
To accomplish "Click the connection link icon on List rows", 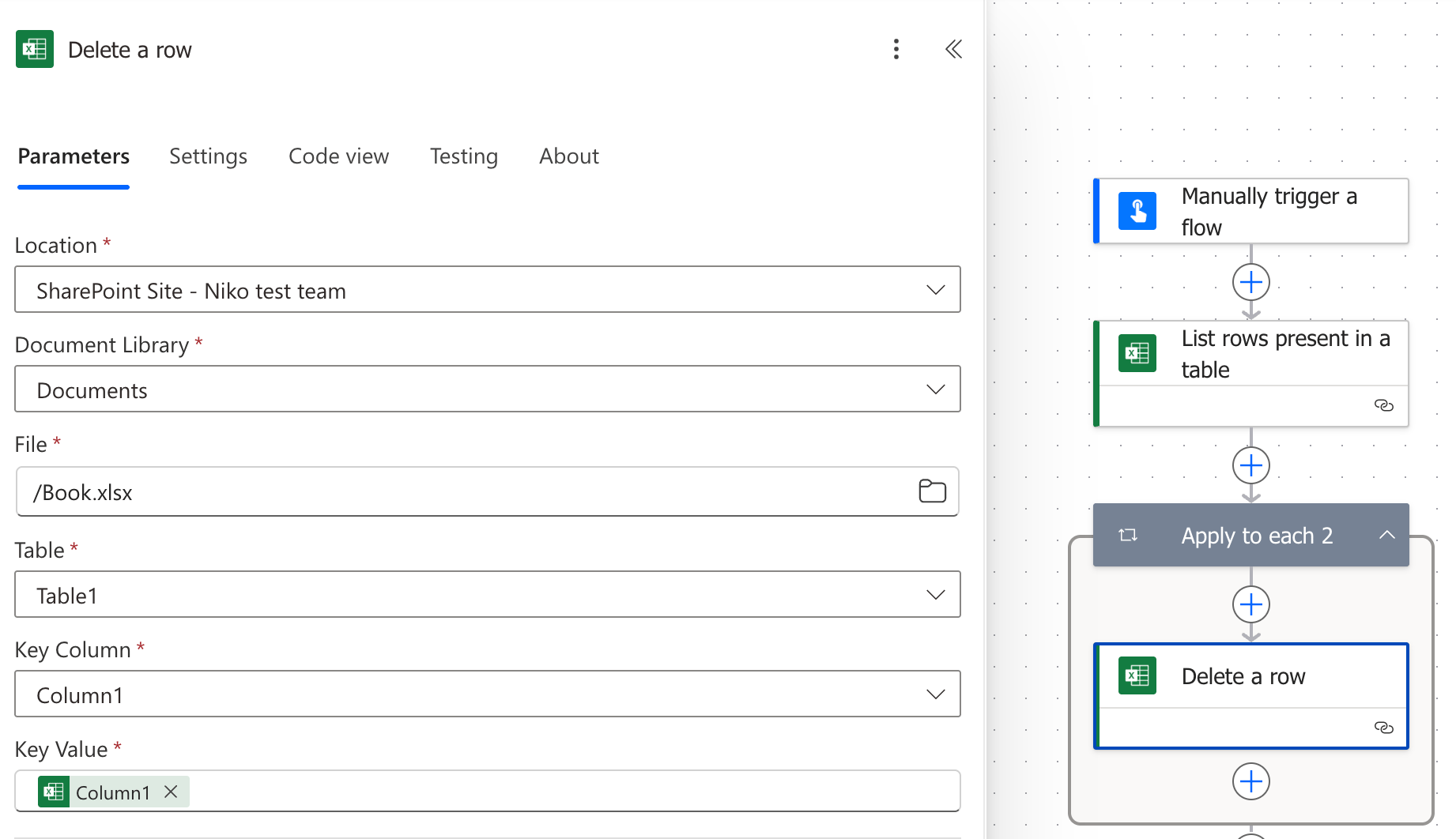I will pos(1383,405).
